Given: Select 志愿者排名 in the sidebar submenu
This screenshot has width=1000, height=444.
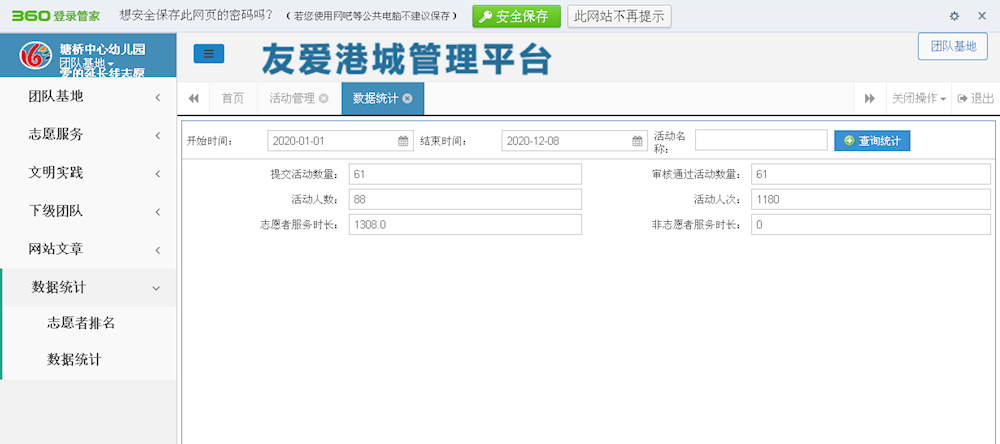Looking at the screenshot, I should tap(81, 323).
